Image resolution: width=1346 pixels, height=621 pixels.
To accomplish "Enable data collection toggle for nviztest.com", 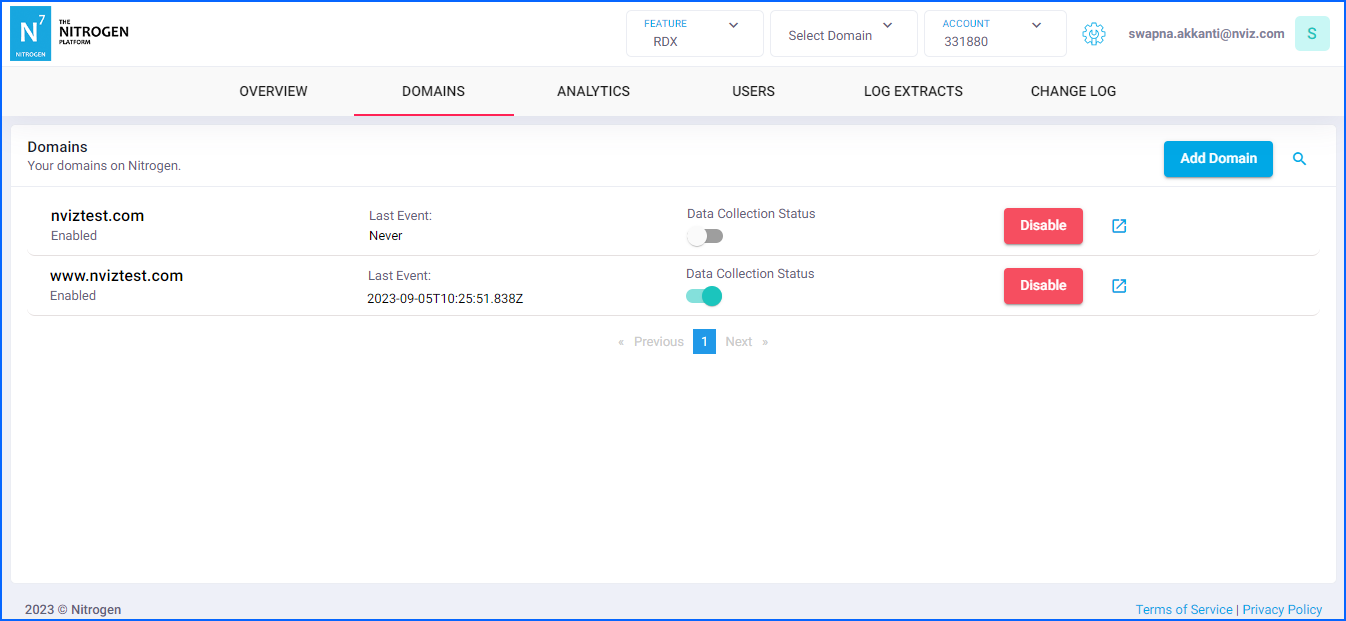I will pyautogui.click(x=705, y=237).
